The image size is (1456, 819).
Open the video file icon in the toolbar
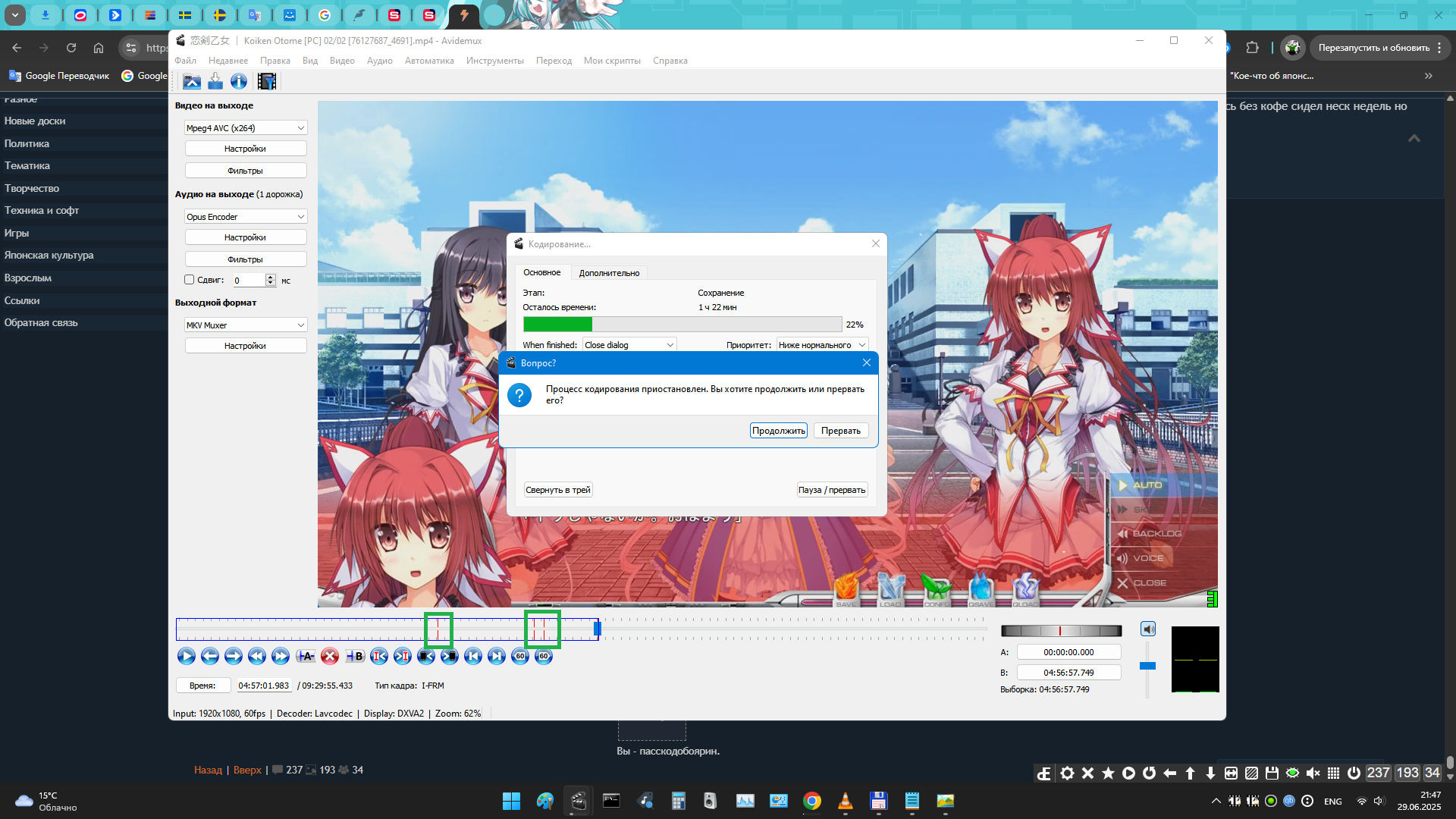pyautogui.click(x=192, y=81)
